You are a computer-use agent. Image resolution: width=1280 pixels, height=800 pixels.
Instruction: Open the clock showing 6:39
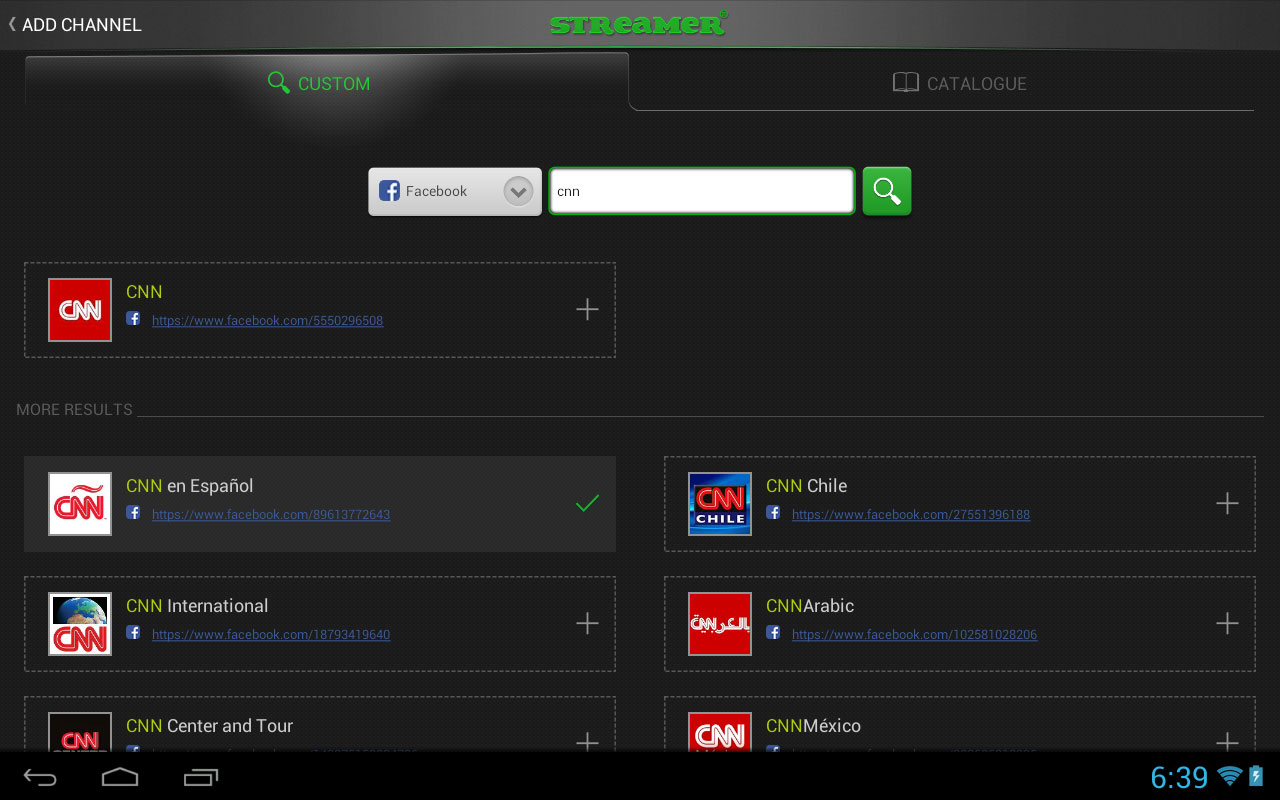(1179, 777)
